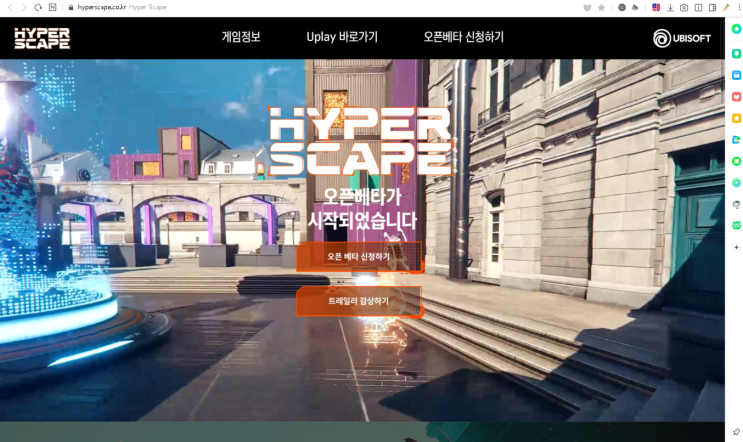Image resolution: width=743 pixels, height=442 pixels.
Task: Reload the Hyper Scape page
Action: 38,7
